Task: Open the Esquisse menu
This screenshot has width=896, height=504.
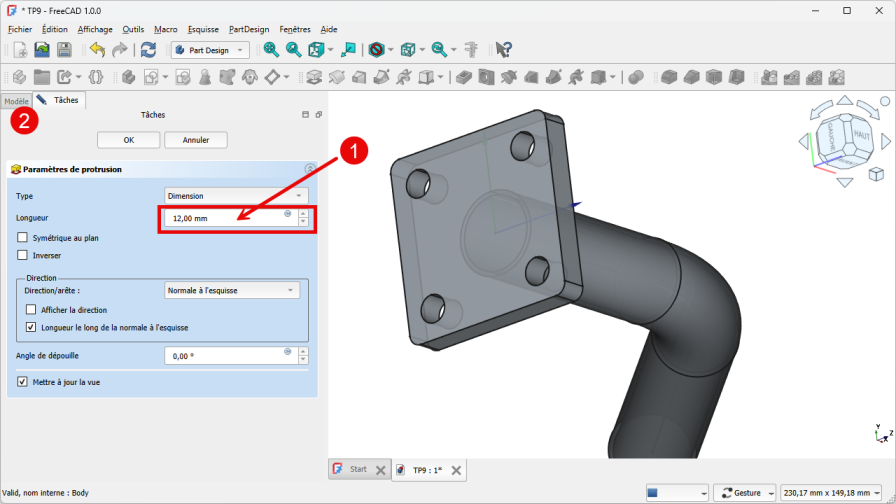Action: tap(202, 29)
